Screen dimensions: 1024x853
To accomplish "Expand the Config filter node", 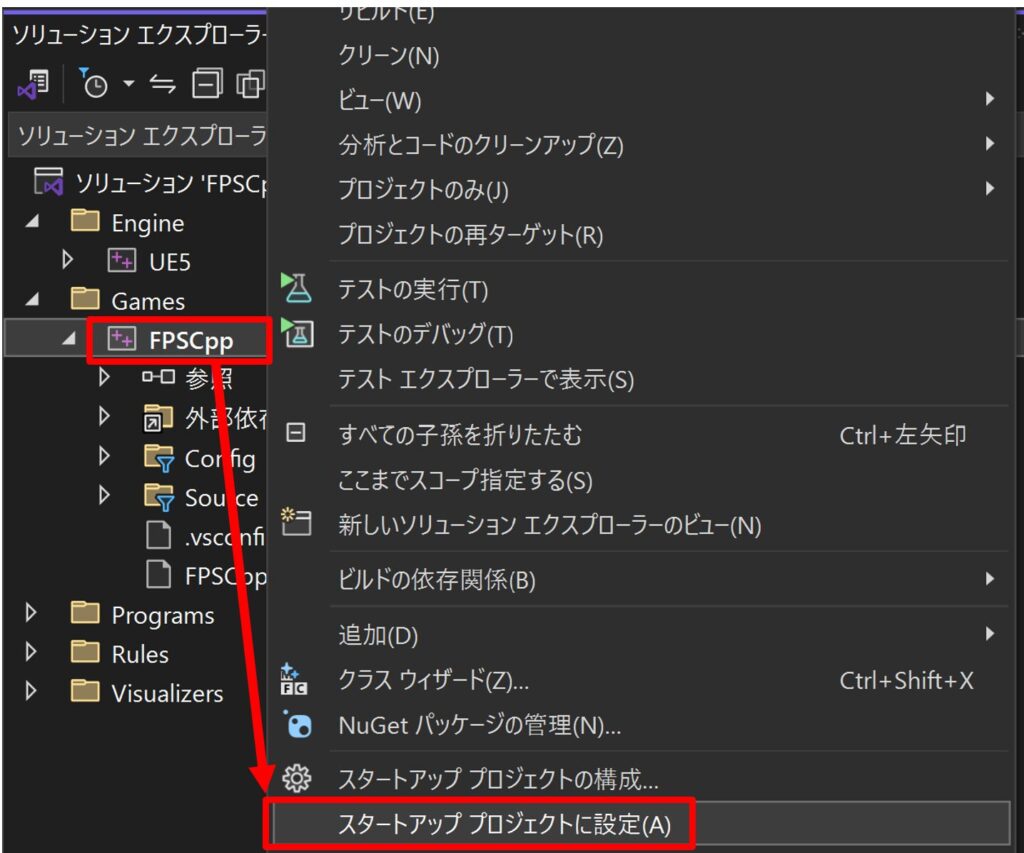I will (x=103, y=456).
